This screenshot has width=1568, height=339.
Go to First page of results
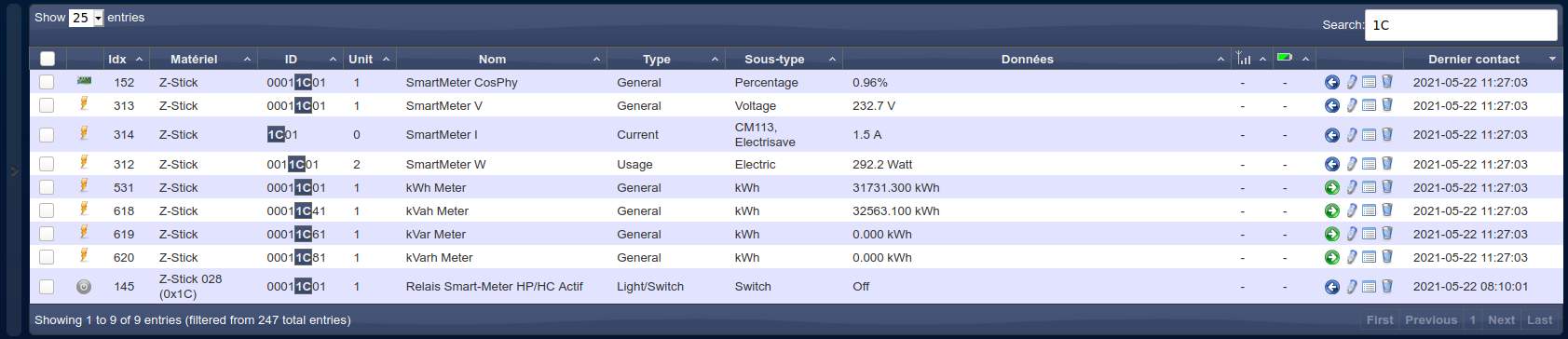(1380, 319)
